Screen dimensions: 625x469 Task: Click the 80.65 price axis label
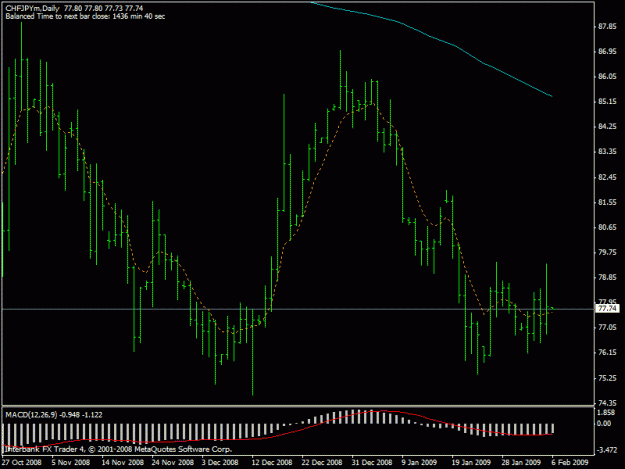(x=607, y=228)
